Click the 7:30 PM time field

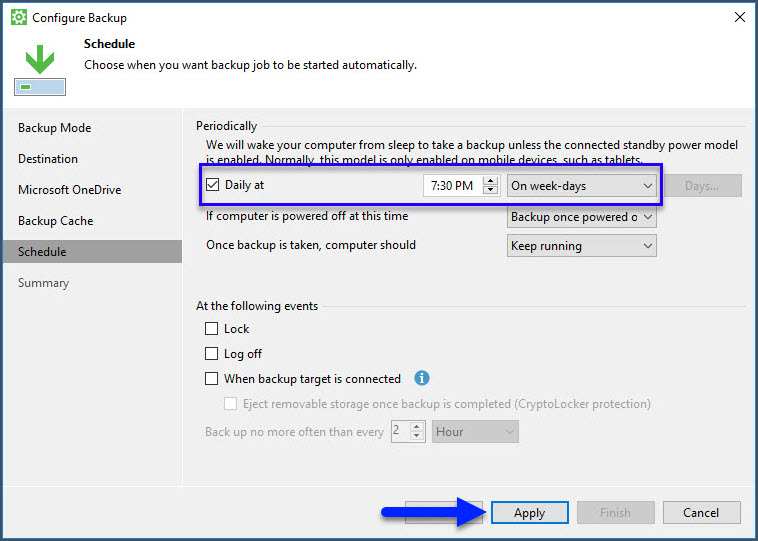coord(452,186)
